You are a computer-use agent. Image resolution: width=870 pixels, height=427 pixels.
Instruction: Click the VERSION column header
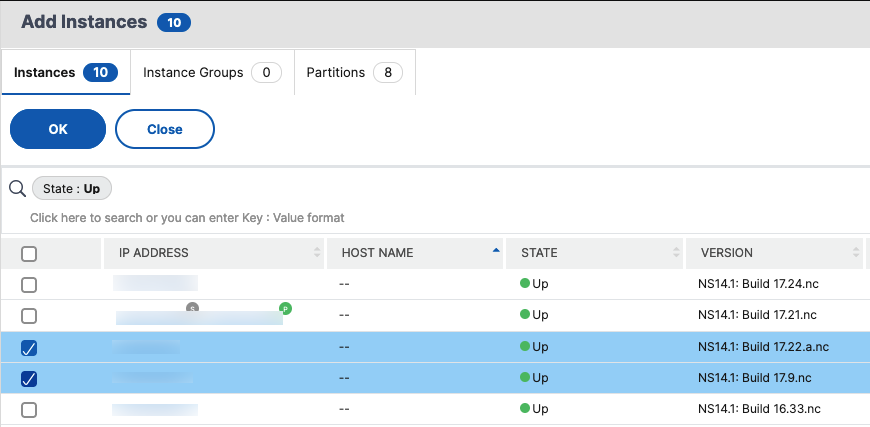point(775,253)
